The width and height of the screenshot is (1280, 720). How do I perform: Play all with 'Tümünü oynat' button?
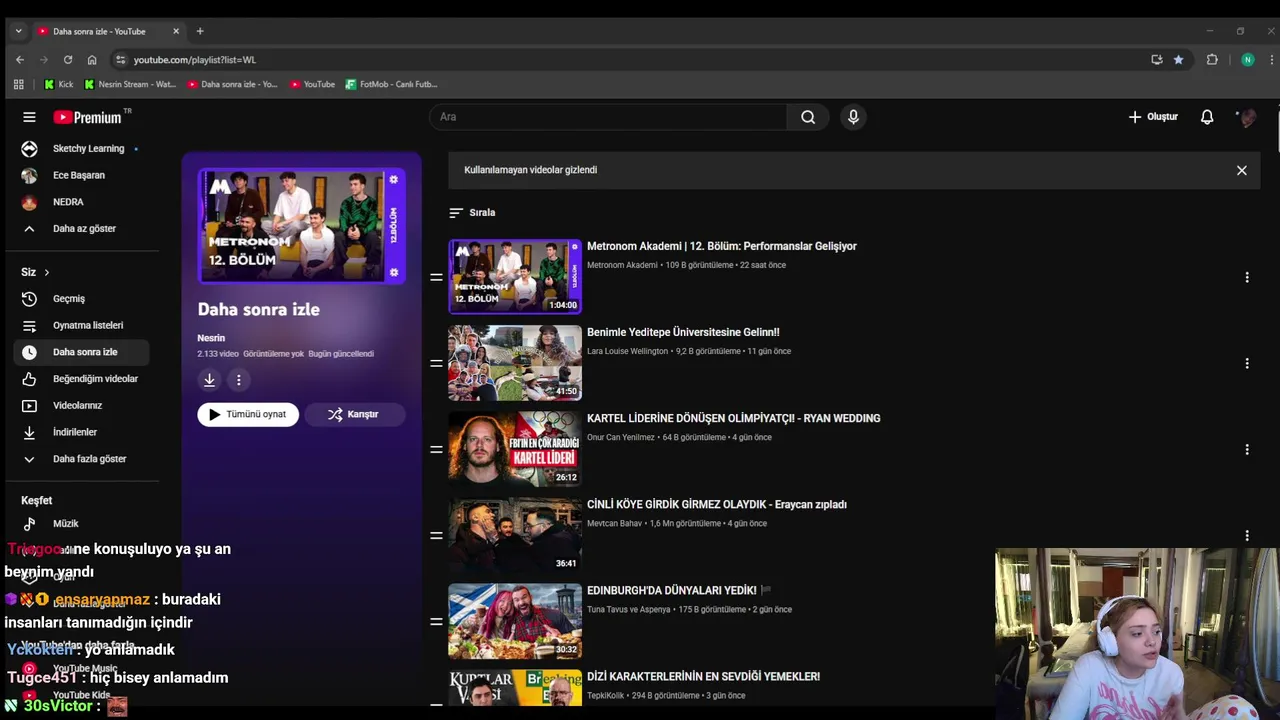248,414
